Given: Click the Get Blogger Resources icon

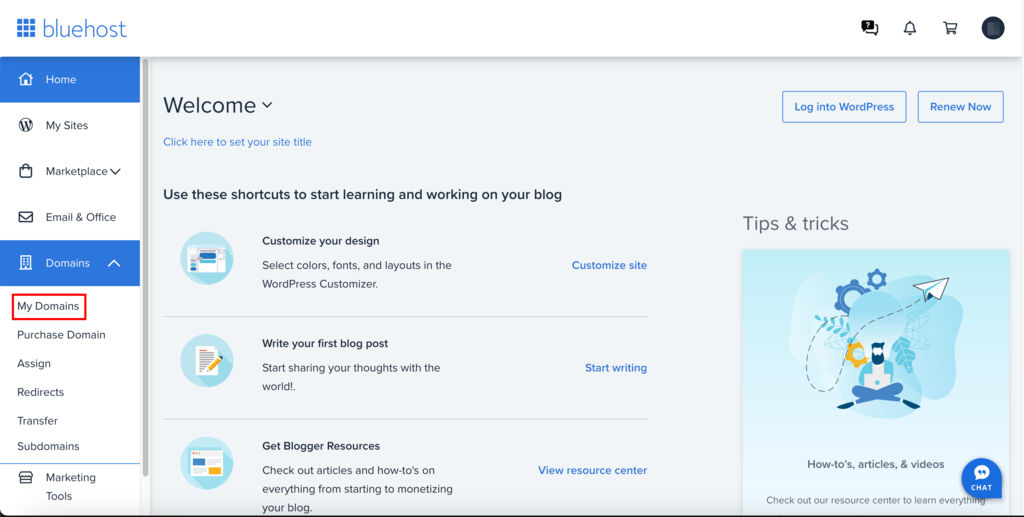Looking at the screenshot, I should click(207, 463).
